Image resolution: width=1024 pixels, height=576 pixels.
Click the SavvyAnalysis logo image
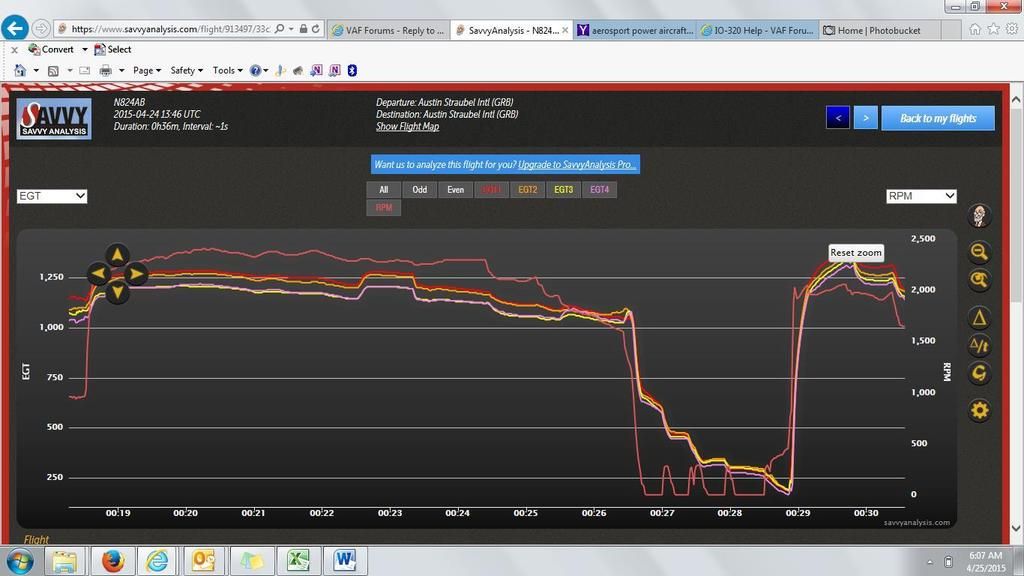pos(55,118)
